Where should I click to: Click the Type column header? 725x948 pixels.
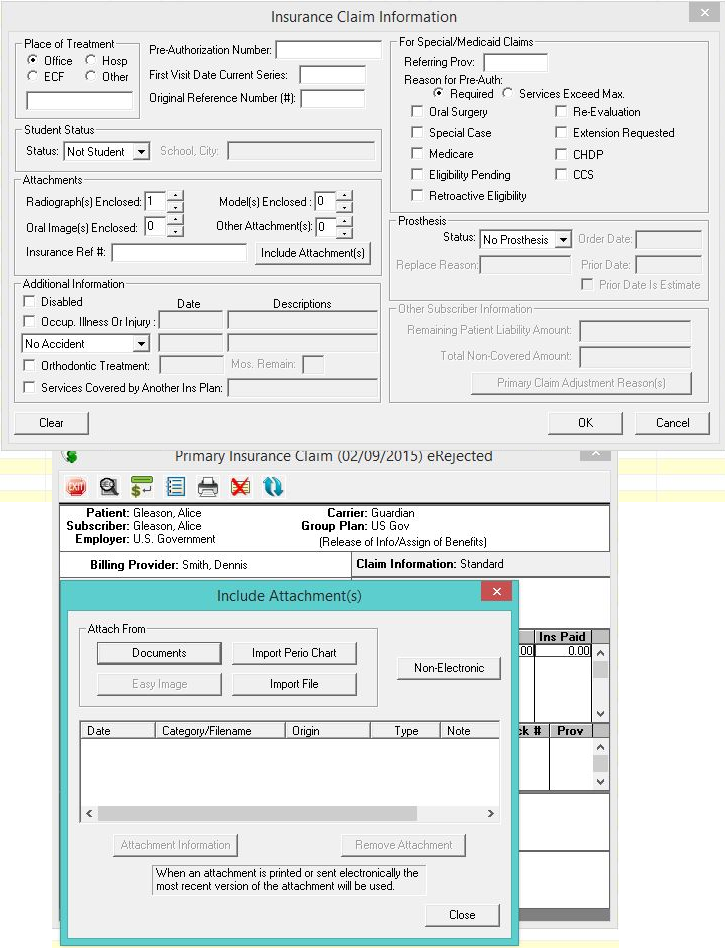[405, 730]
